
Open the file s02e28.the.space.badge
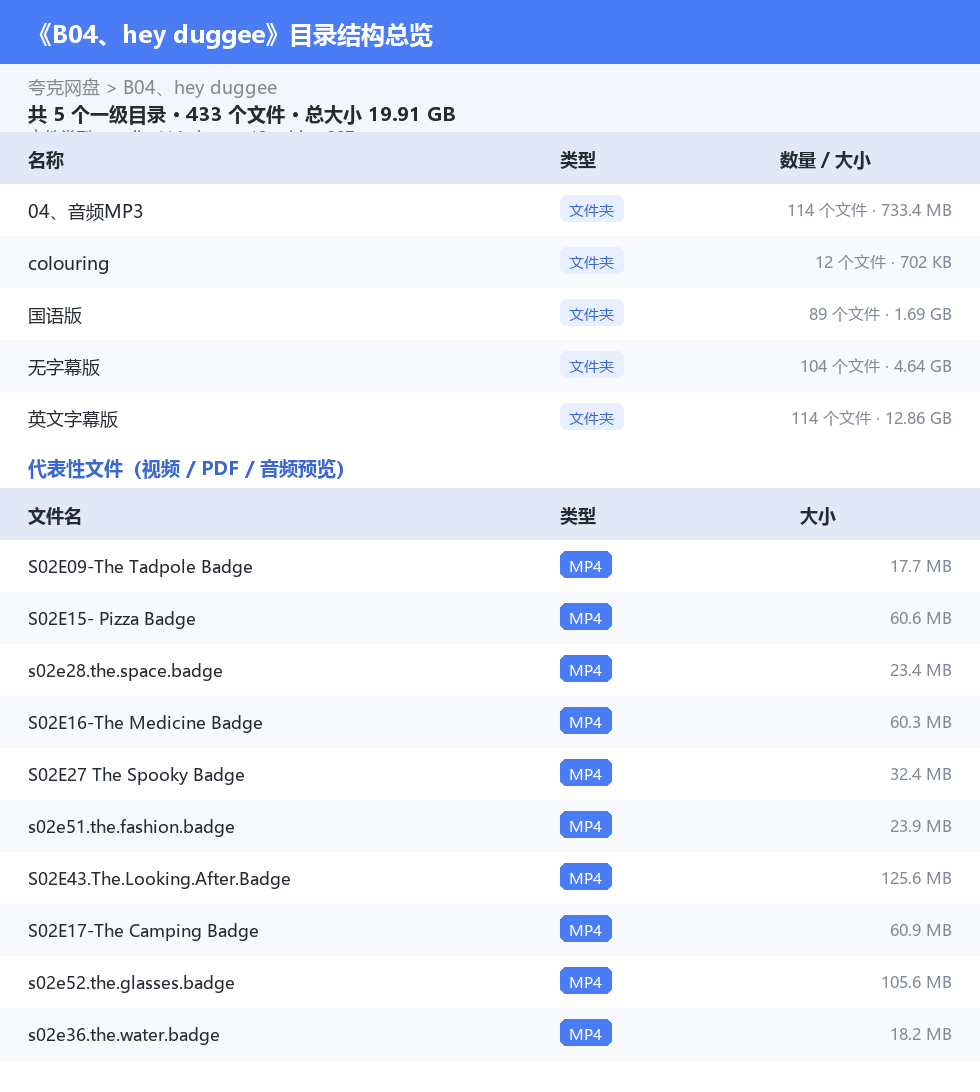(125, 671)
